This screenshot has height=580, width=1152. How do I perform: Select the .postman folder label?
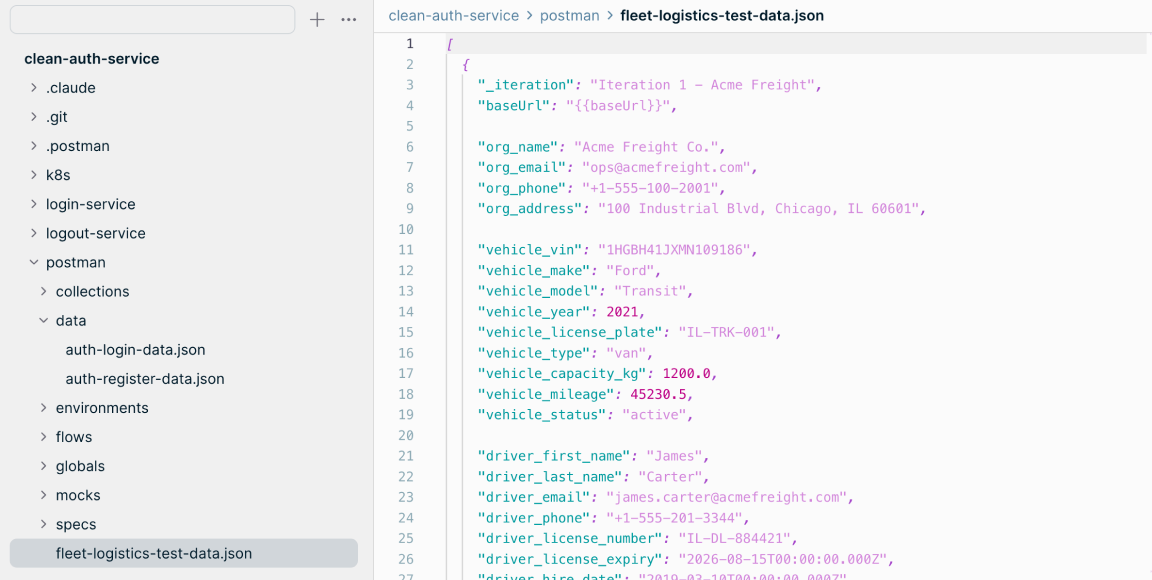(x=78, y=146)
